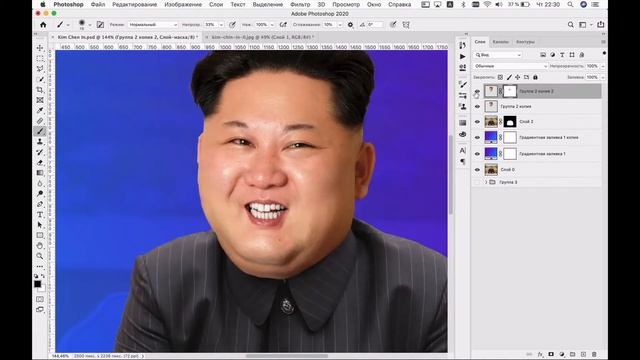Screen dimensions: 640x360
Task: Select the Rectangular Marquee tool
Action: coord(40,58)
